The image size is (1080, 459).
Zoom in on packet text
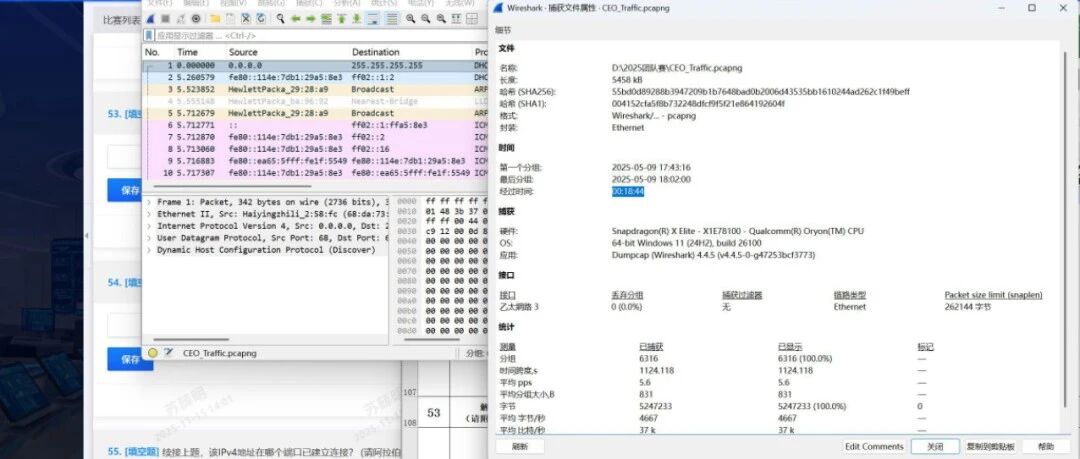point(411,19)
